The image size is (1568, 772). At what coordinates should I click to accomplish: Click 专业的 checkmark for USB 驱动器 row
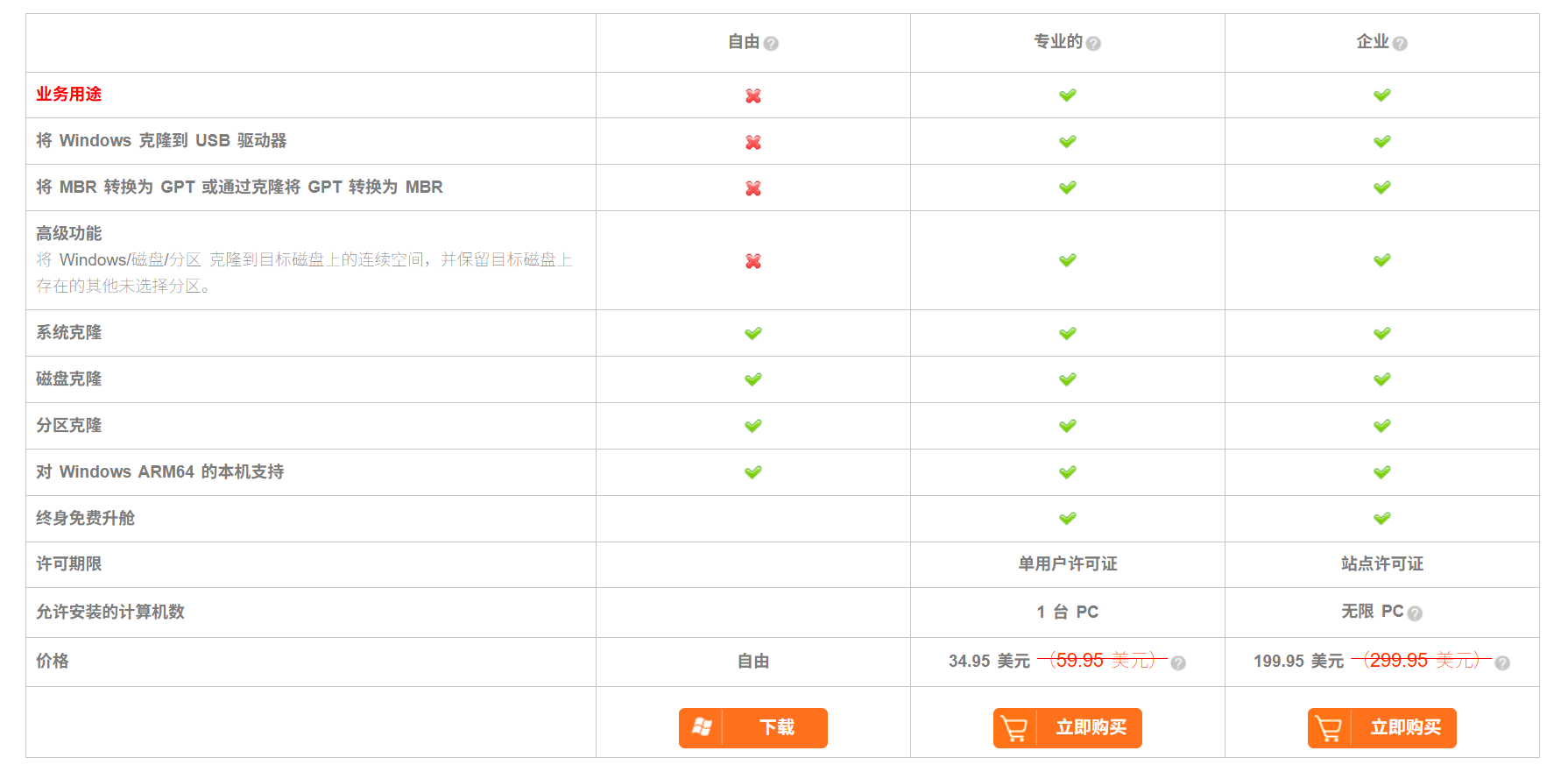click(1068, 141)
